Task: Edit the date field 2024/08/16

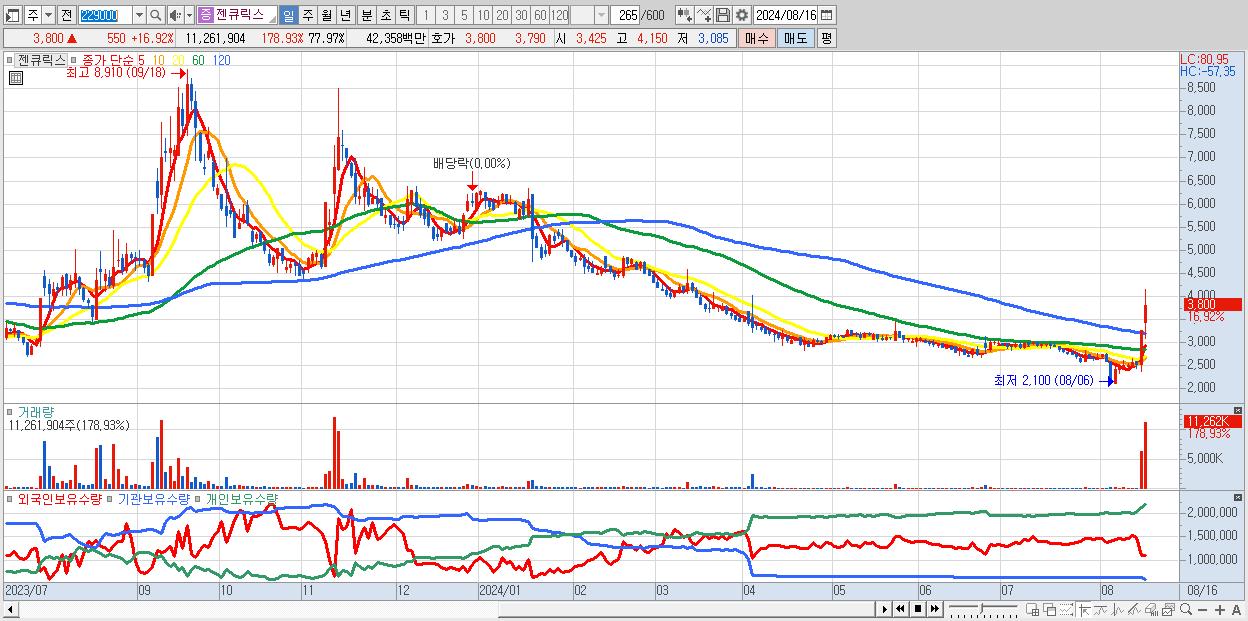Action: pos(787,16)
